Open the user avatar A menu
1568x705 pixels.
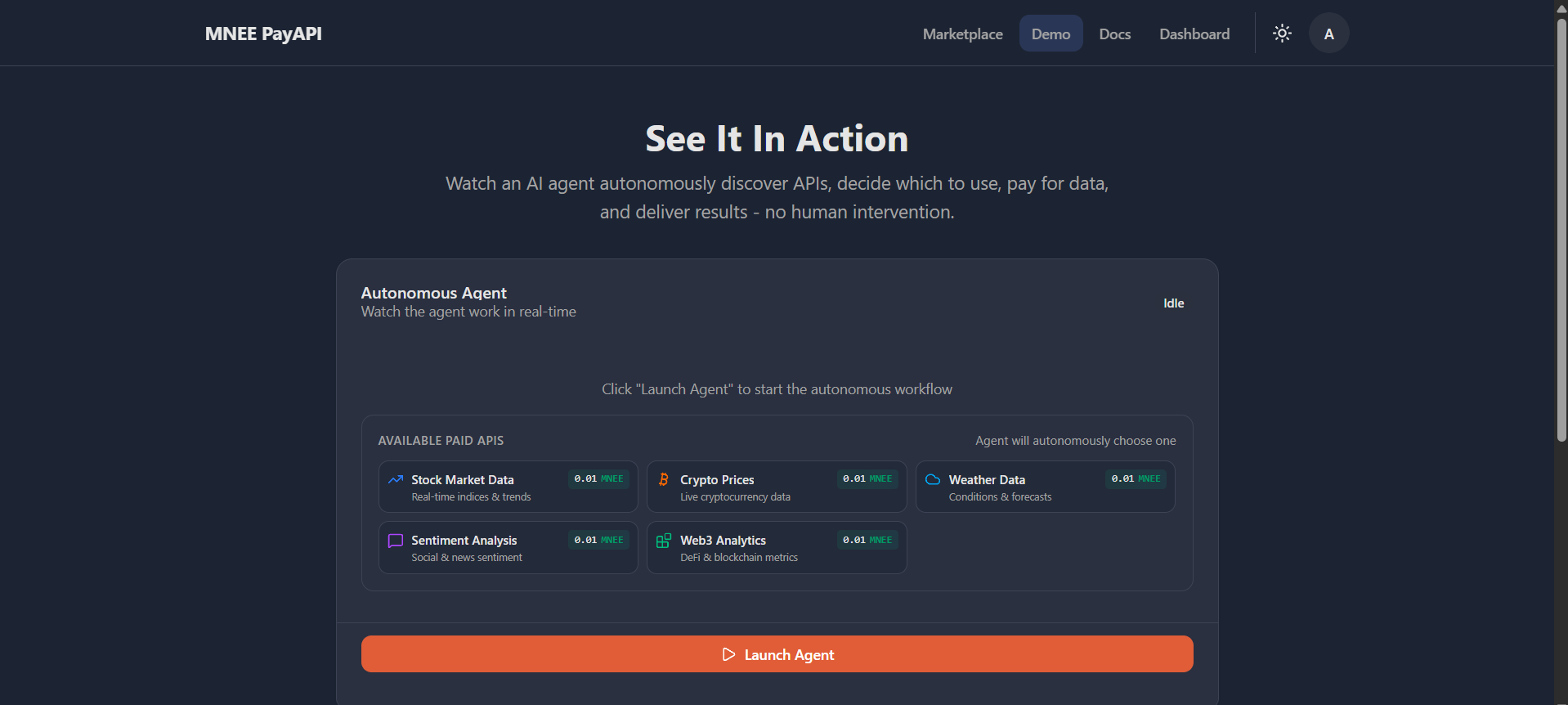[x=1328, y=34]
